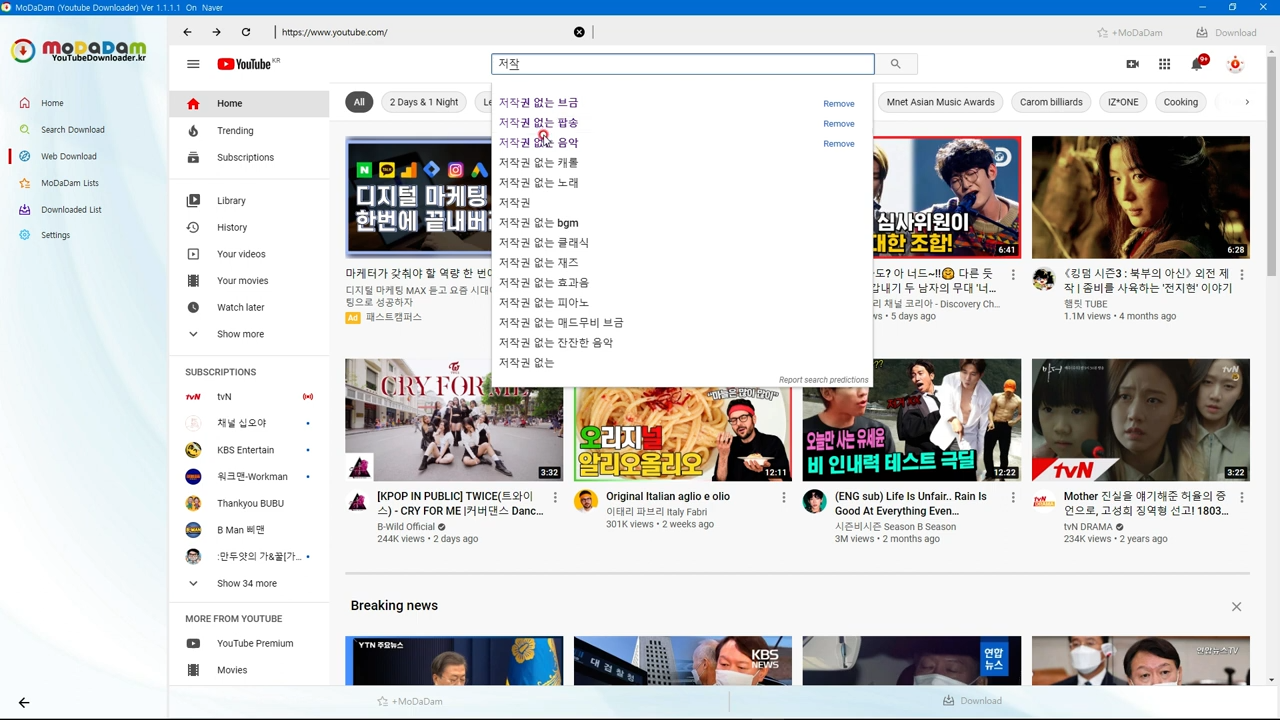
Task: Open options menu for aglio e olio video
Action: coord(784,497)
